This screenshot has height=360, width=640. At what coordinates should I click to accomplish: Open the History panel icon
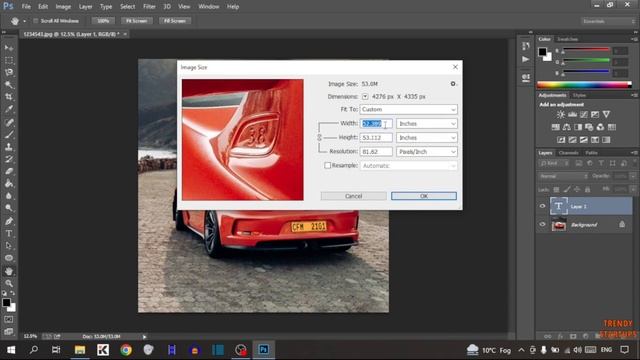(x=526, y=46)
